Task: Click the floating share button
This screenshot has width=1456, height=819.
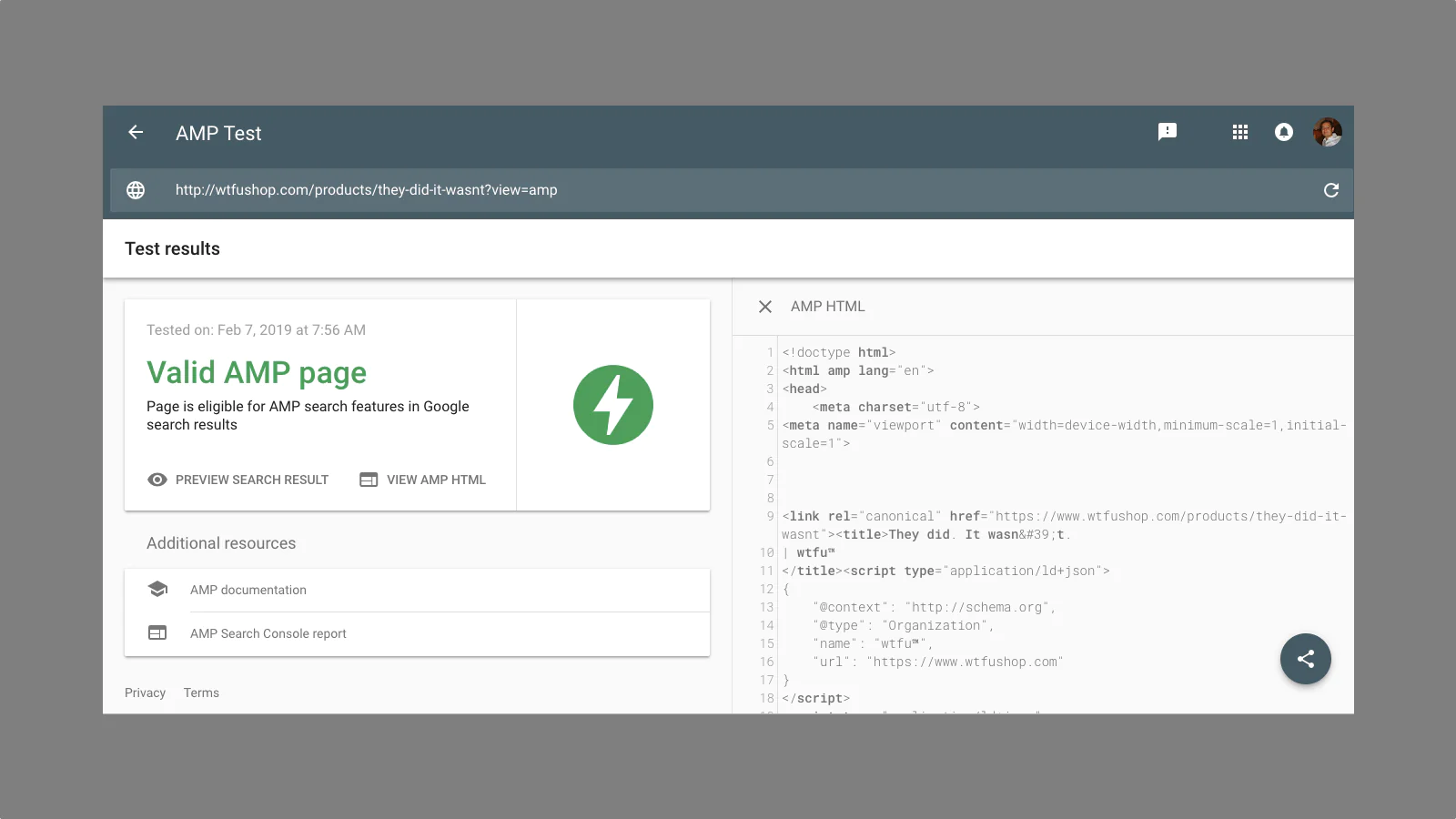Action: click(1306, 659)
